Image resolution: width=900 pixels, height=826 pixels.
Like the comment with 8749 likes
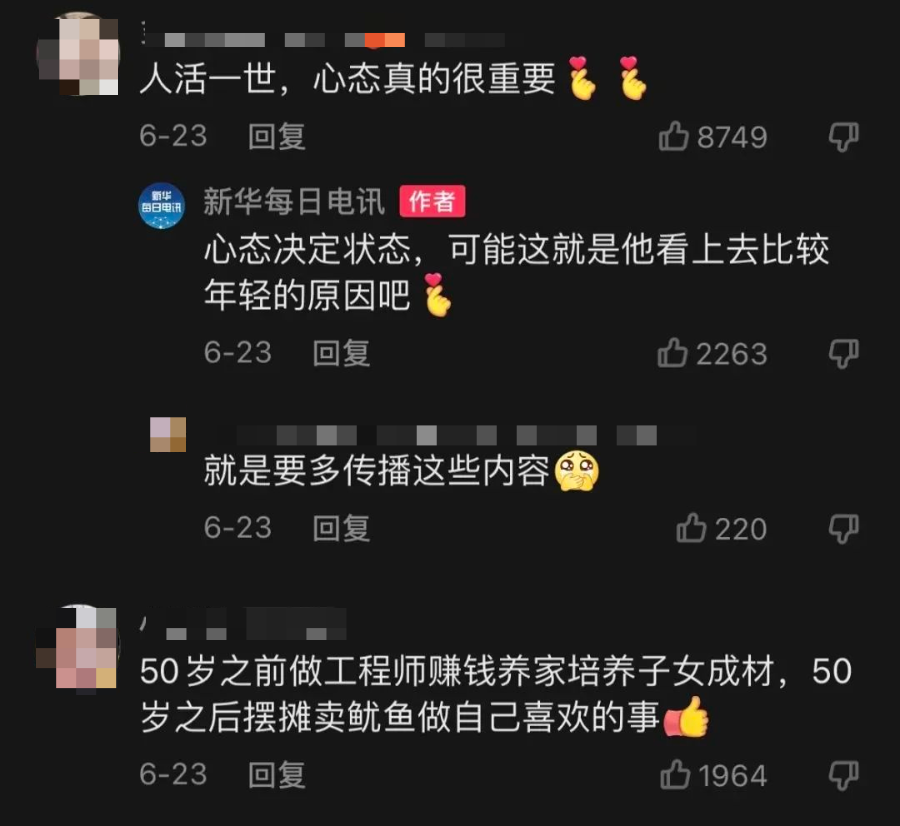pyautogui.click(x=673, y=136)
